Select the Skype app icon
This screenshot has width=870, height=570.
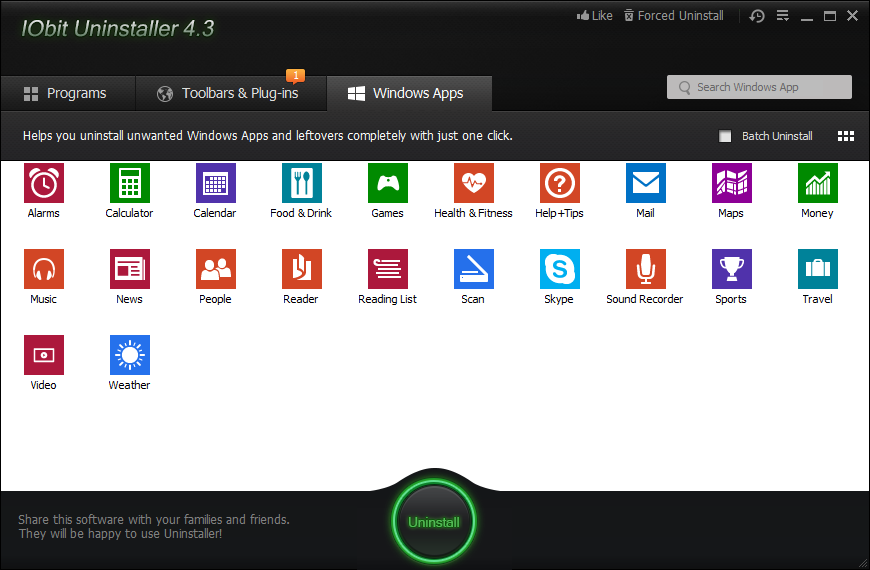click(x=560, y=269)
